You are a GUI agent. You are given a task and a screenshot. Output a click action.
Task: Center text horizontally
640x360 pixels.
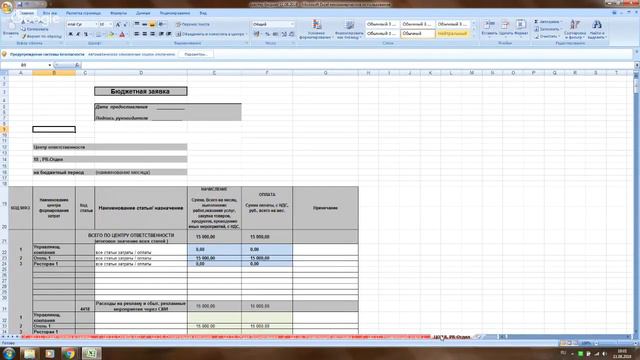click(x=144, y=34)
